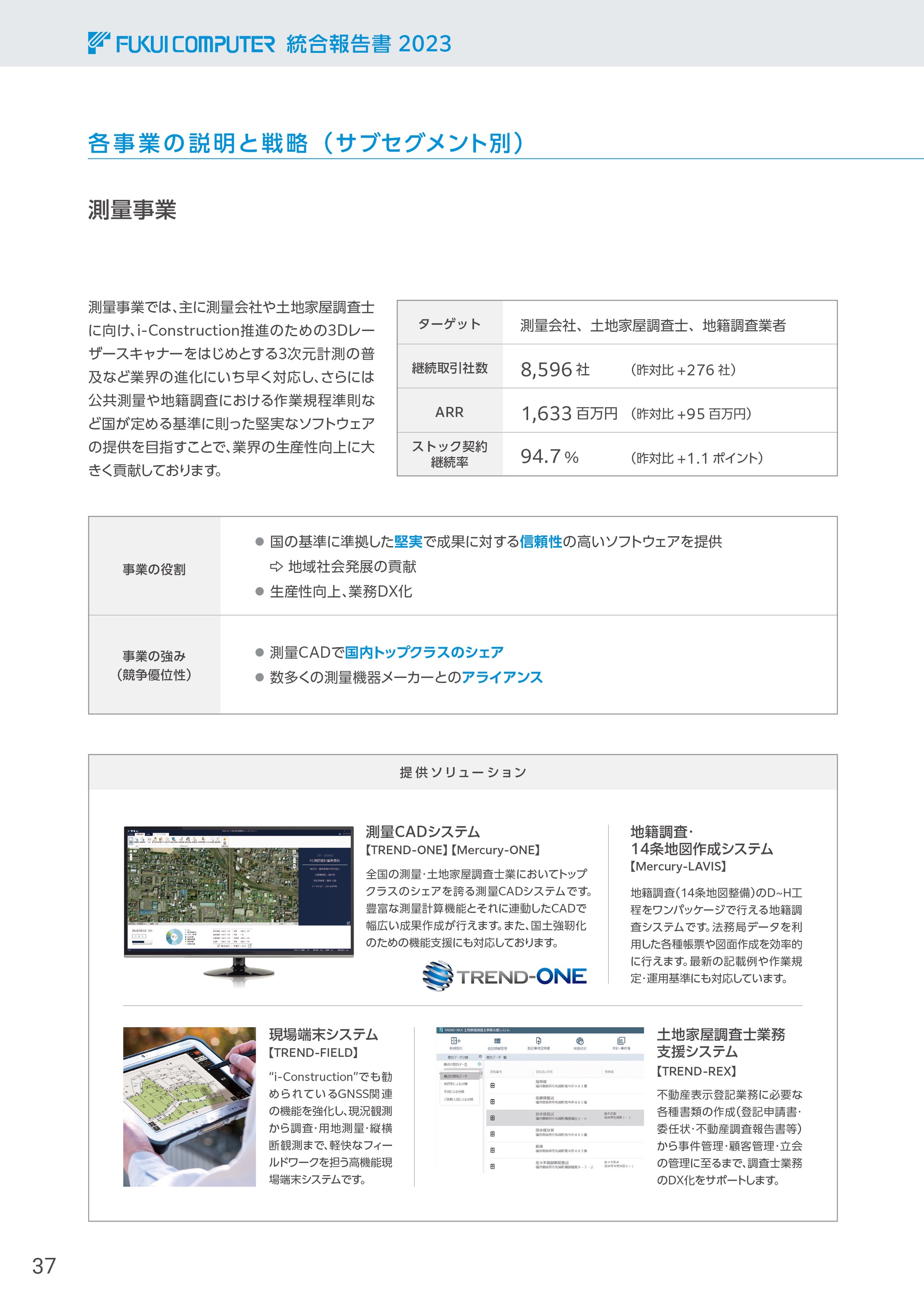Image resolution: width=924 pixels, height=1310 pixels.
Task: Click highlighted 国内トップクラスのシェア text
Action: click(424, 652)
